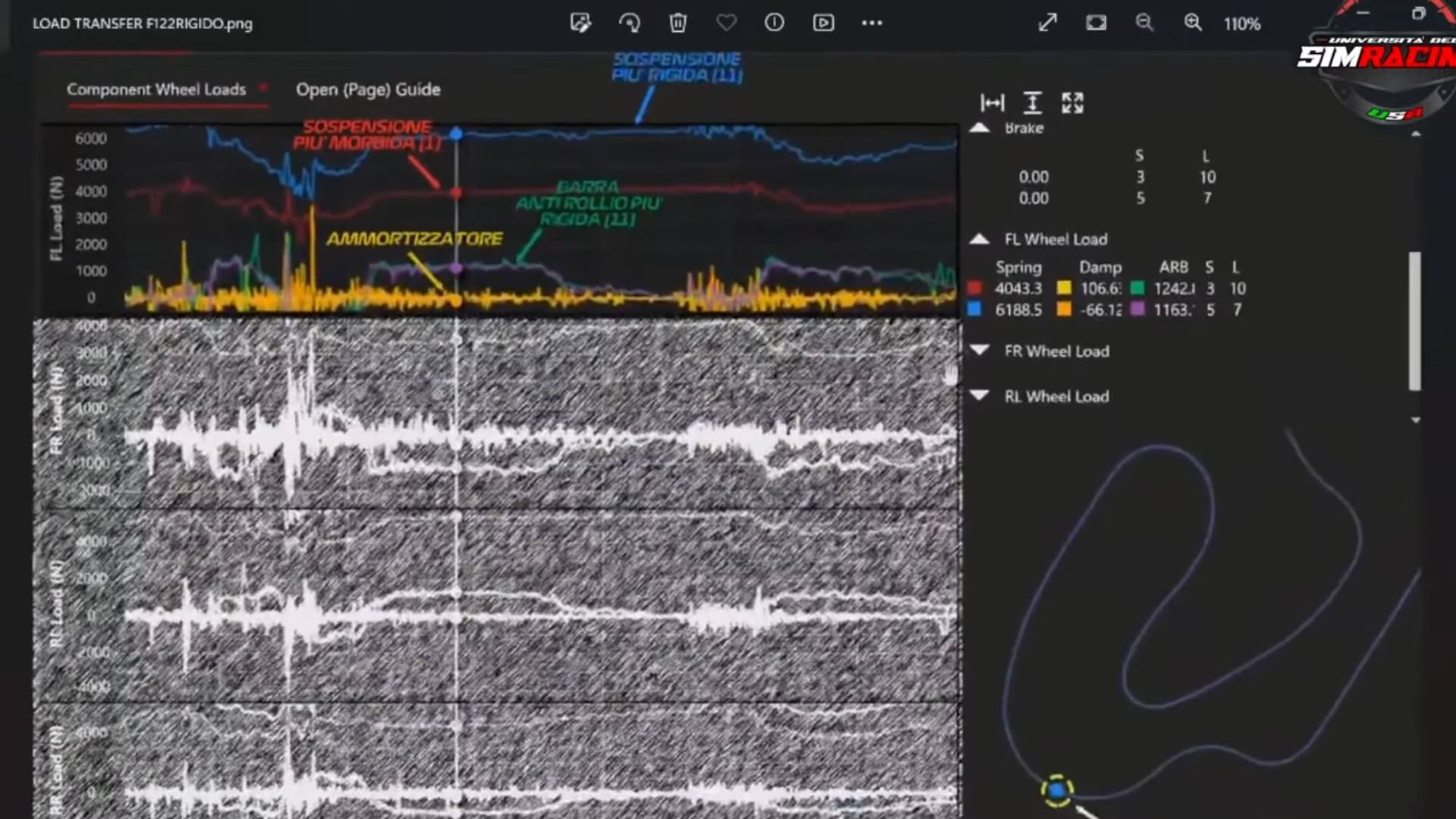Delete the image with the trash icon

(678, 23)
